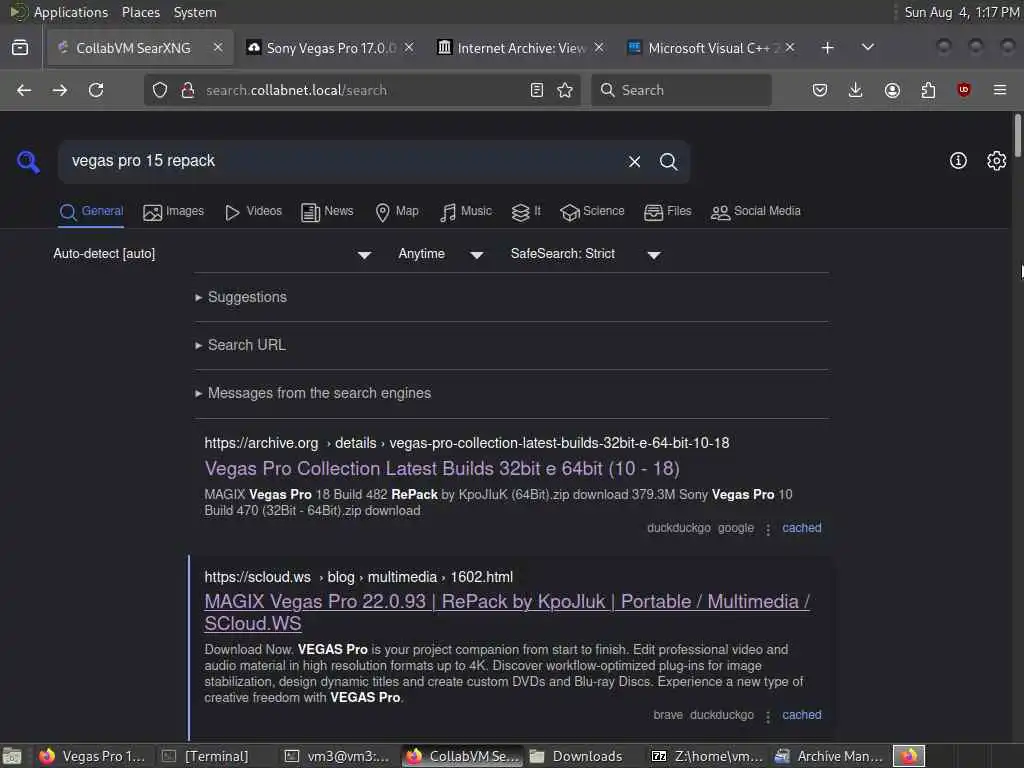The height and width of the screenshot is (768, 1024).
Task: Click the SearXNG logo magnifier
Action: pyautogui.click(x=28, y=161)
